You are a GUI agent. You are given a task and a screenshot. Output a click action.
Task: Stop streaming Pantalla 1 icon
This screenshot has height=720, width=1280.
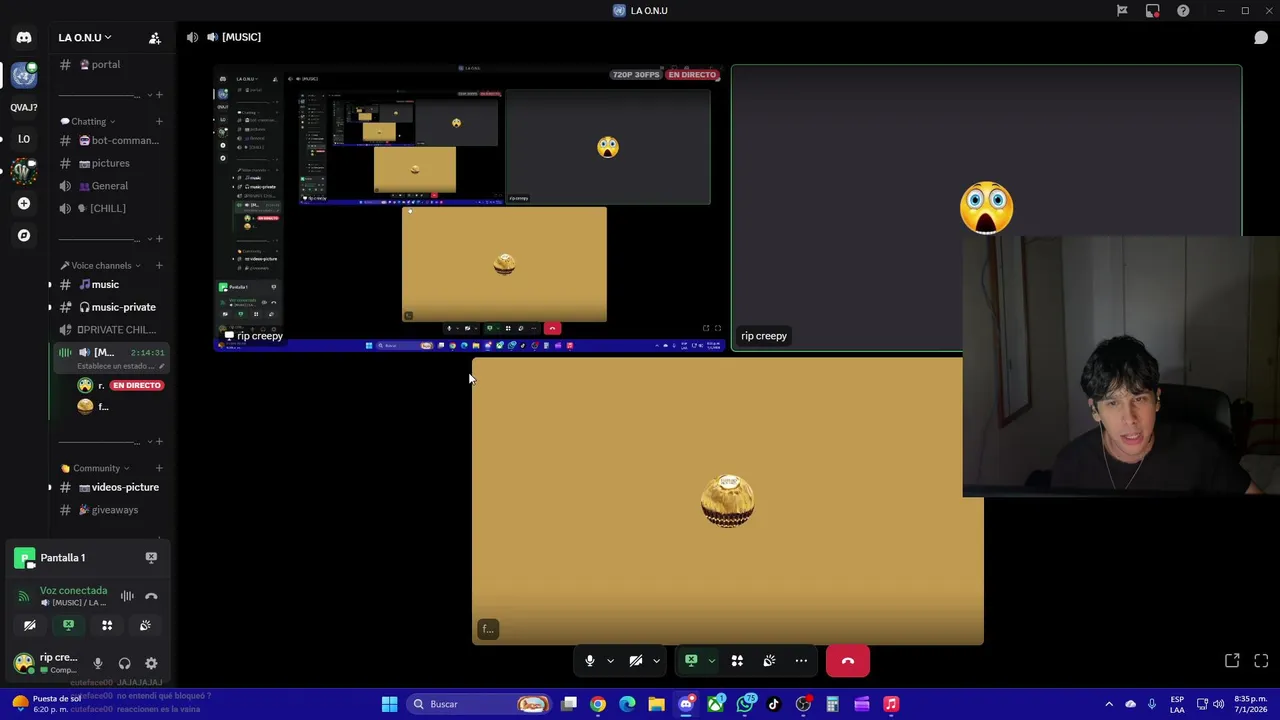(x=151, y=557)
